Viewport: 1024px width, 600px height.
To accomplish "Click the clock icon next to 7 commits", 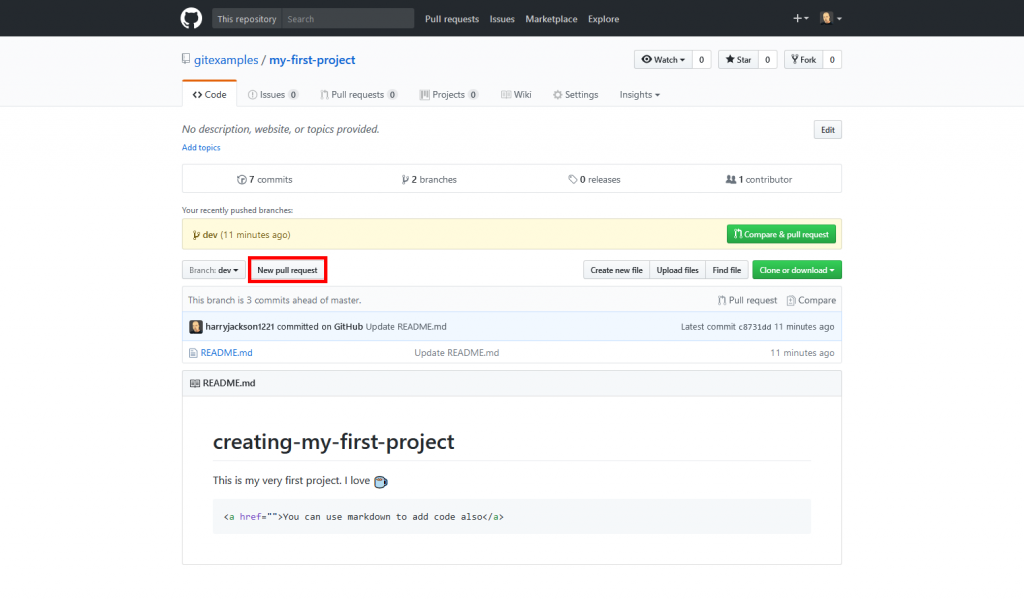I will point(243,179).
